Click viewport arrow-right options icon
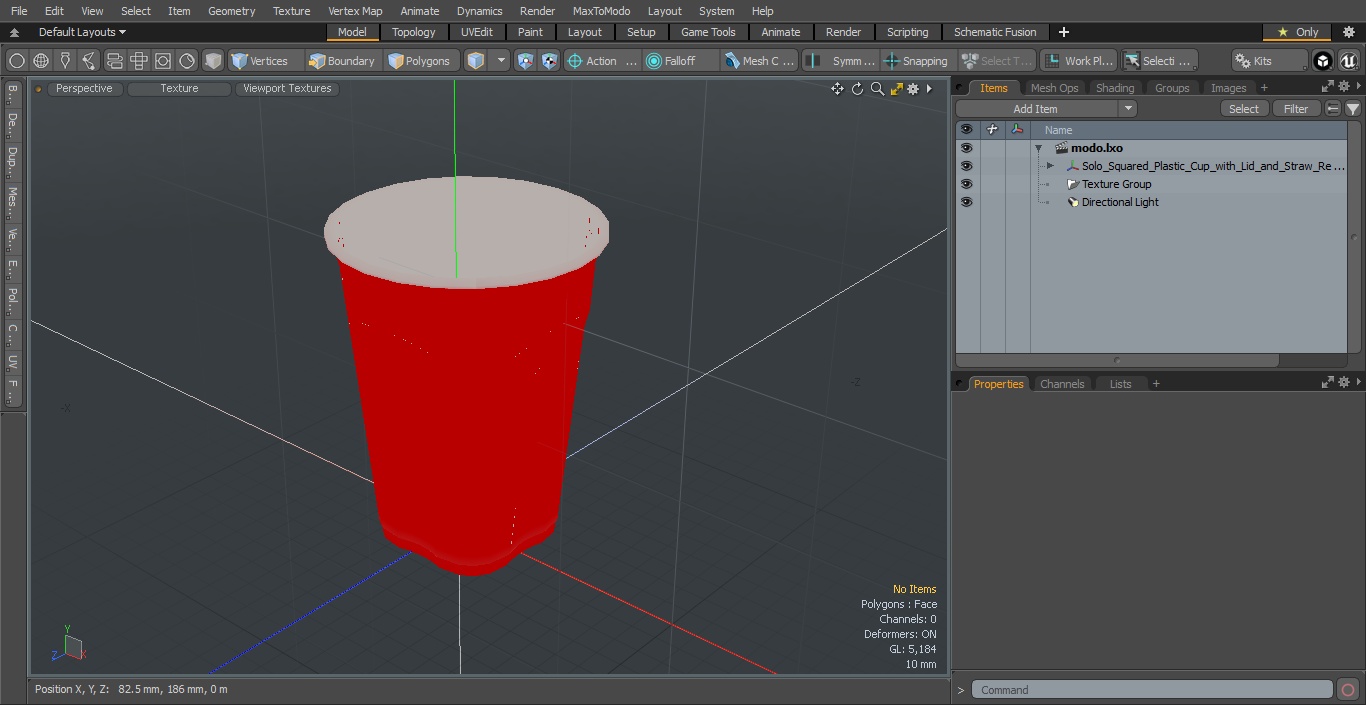 tap(929, 89)
